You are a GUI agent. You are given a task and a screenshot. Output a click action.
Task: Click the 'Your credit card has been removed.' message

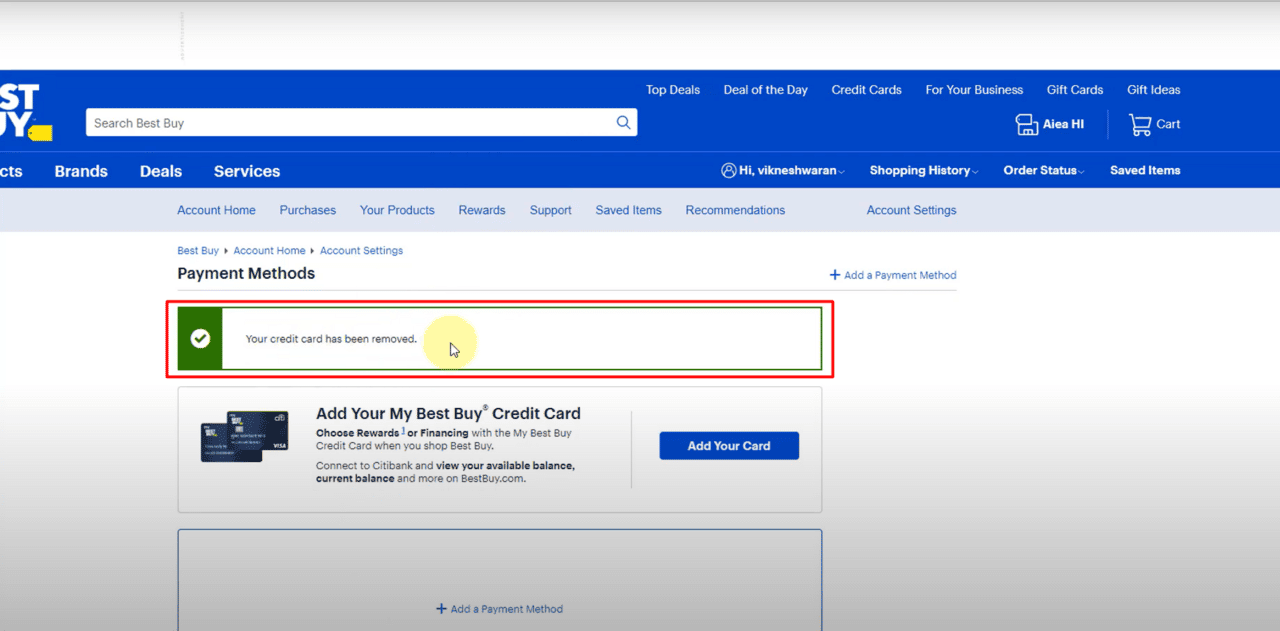(331, 339)
